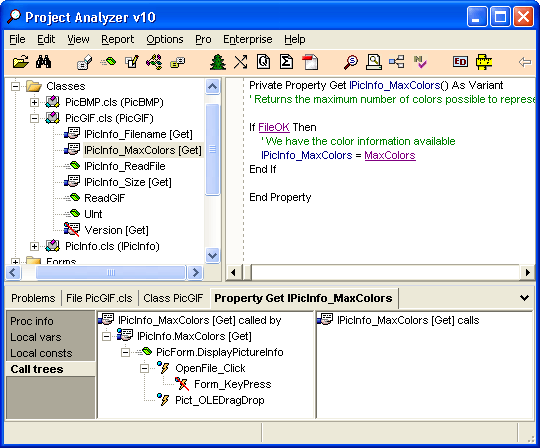Select IPicInfo_ReadFile in the tree
540x448 pixels.
pyautogui.click(x=125, y=166)
